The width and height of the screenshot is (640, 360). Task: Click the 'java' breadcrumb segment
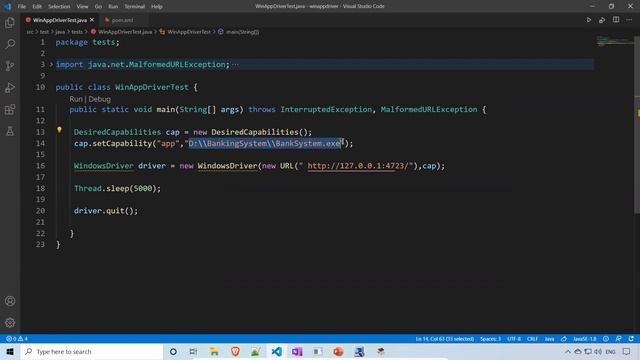point(60,32)
